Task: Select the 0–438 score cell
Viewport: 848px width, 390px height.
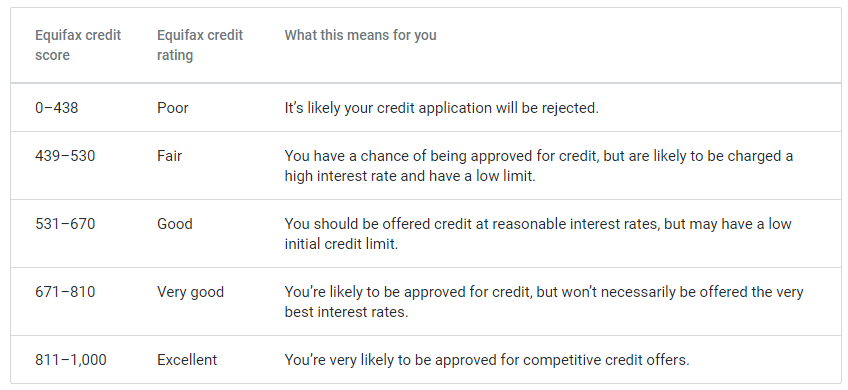Action: tap(57, 108)
